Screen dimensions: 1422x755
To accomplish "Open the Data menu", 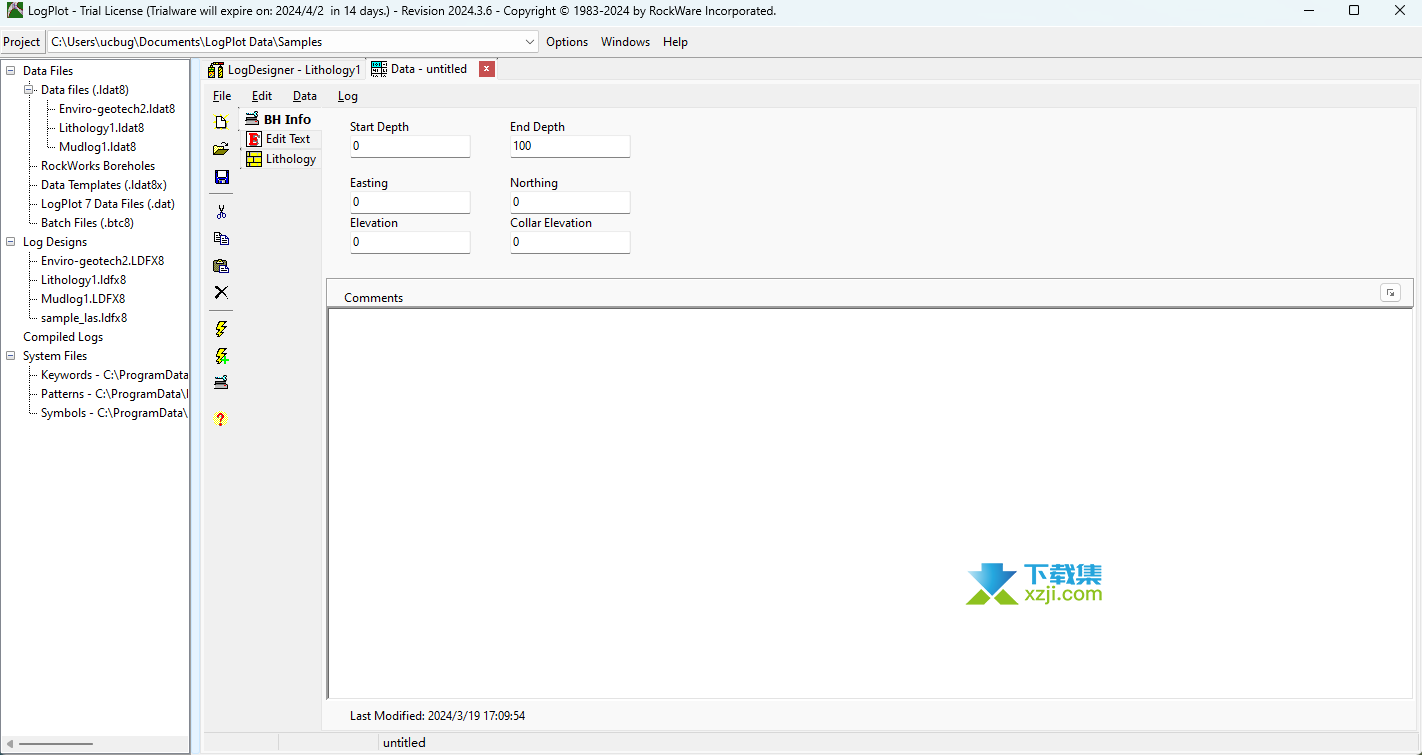I will click(305, 96).
